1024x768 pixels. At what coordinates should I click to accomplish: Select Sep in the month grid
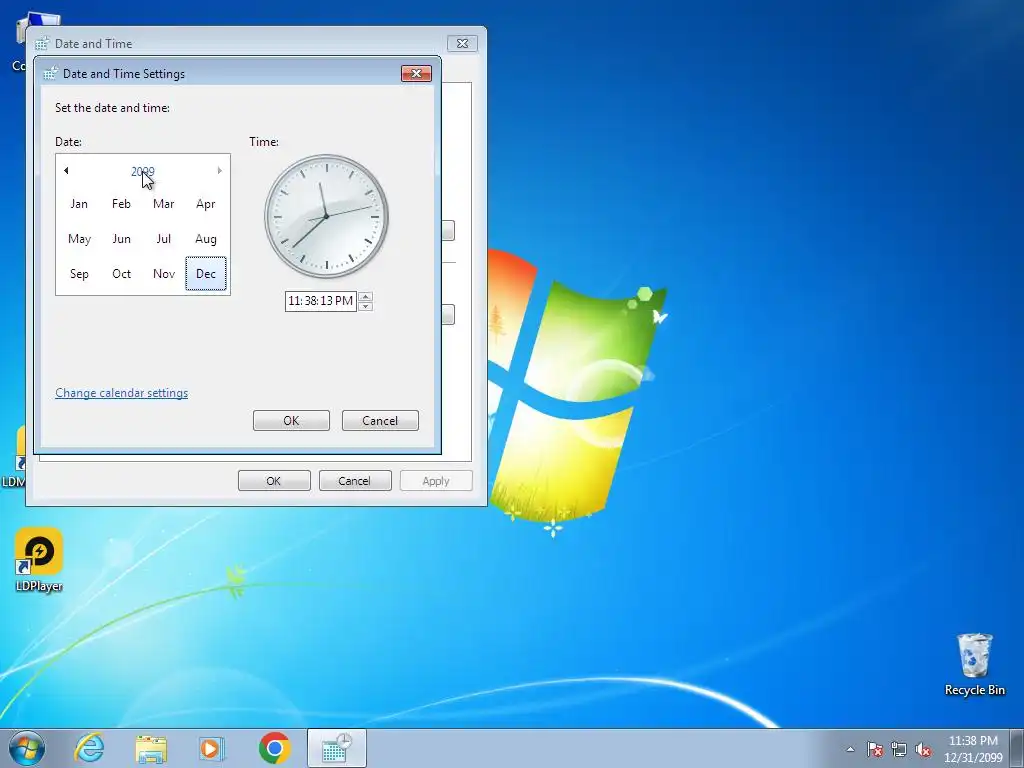79,274
